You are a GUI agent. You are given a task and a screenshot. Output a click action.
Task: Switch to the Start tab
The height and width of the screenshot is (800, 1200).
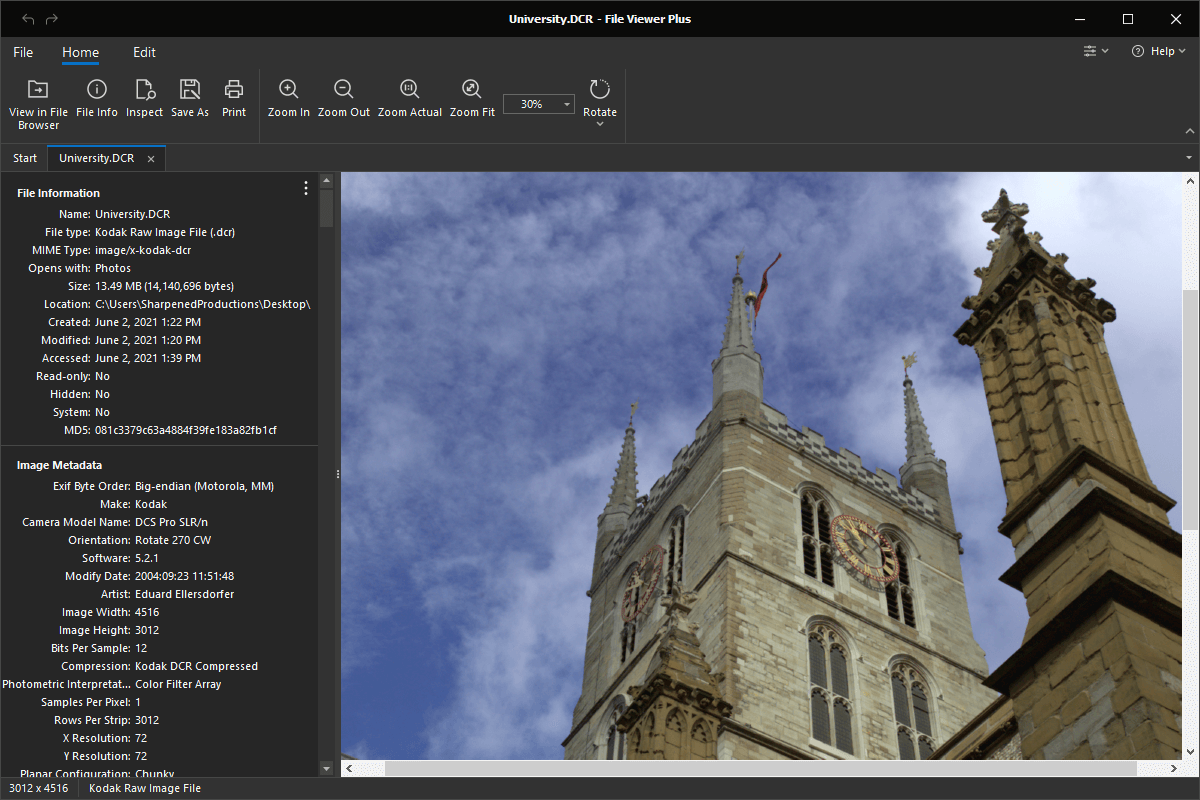25,158
